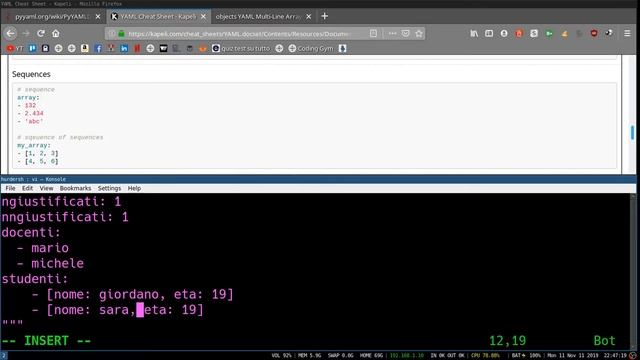The height and width of the screenshot is (360, 640).
Task: Open the Konsole Settings menu
Action: [109, 188]
